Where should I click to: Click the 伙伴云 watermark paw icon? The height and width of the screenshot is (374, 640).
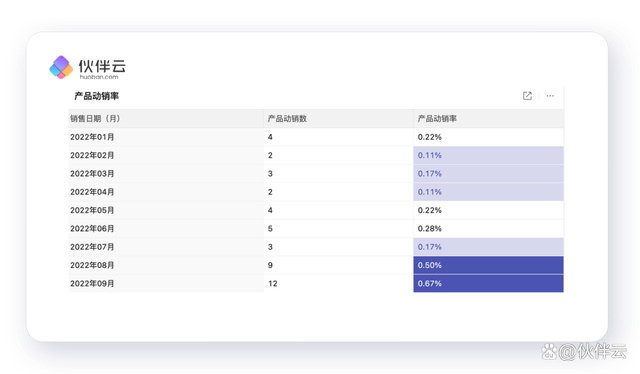pos(549,351)
